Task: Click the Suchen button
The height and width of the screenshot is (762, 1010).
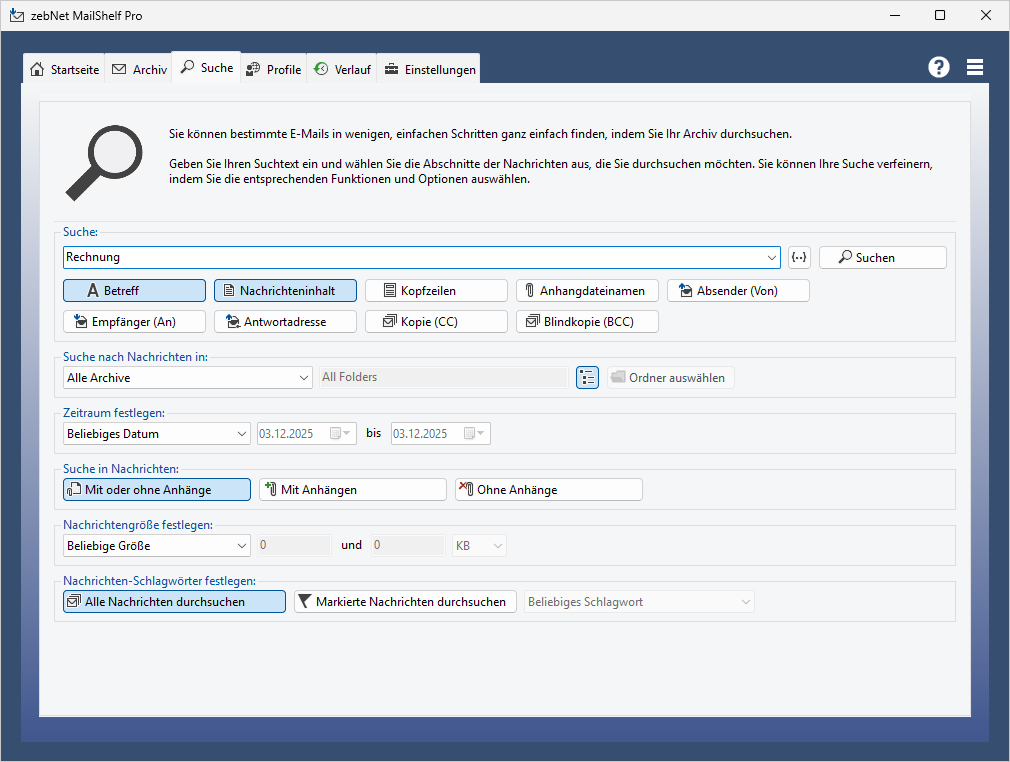Action: pos(882,257)
